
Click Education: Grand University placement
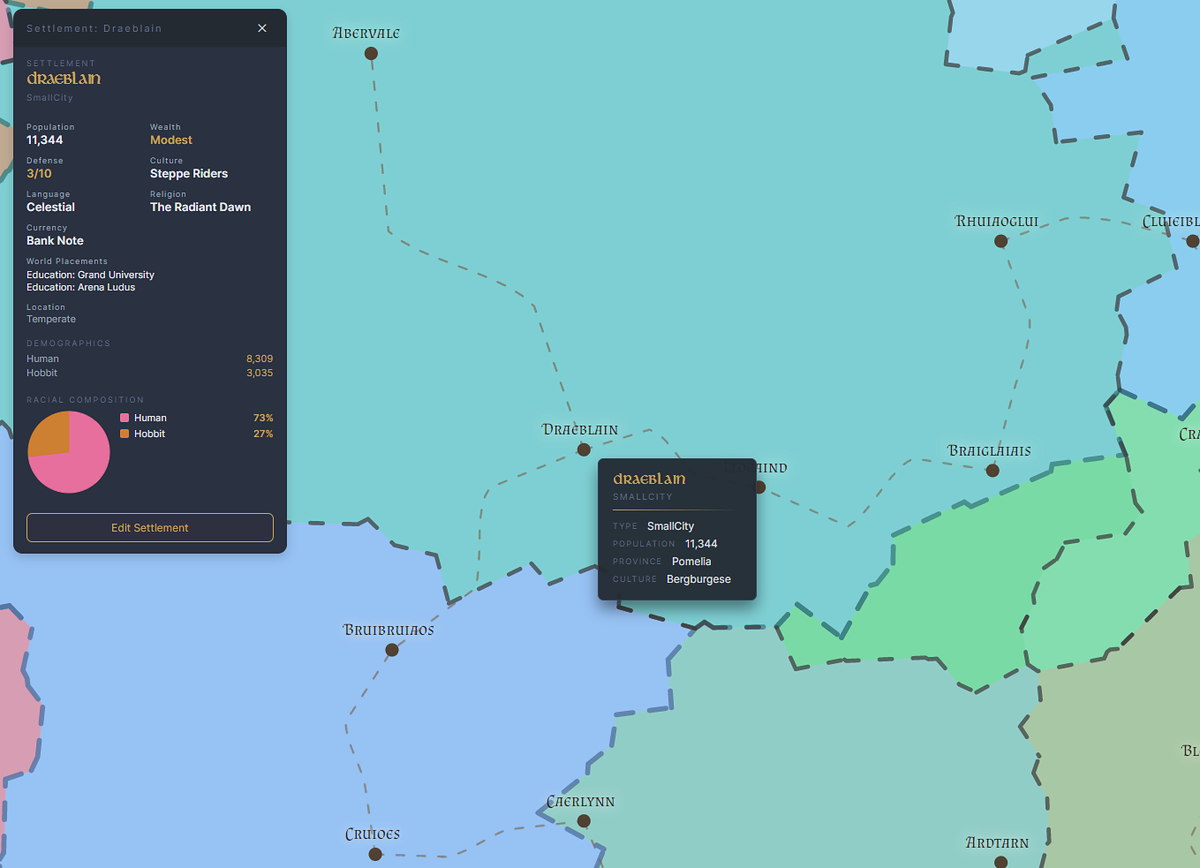(91, 274)
